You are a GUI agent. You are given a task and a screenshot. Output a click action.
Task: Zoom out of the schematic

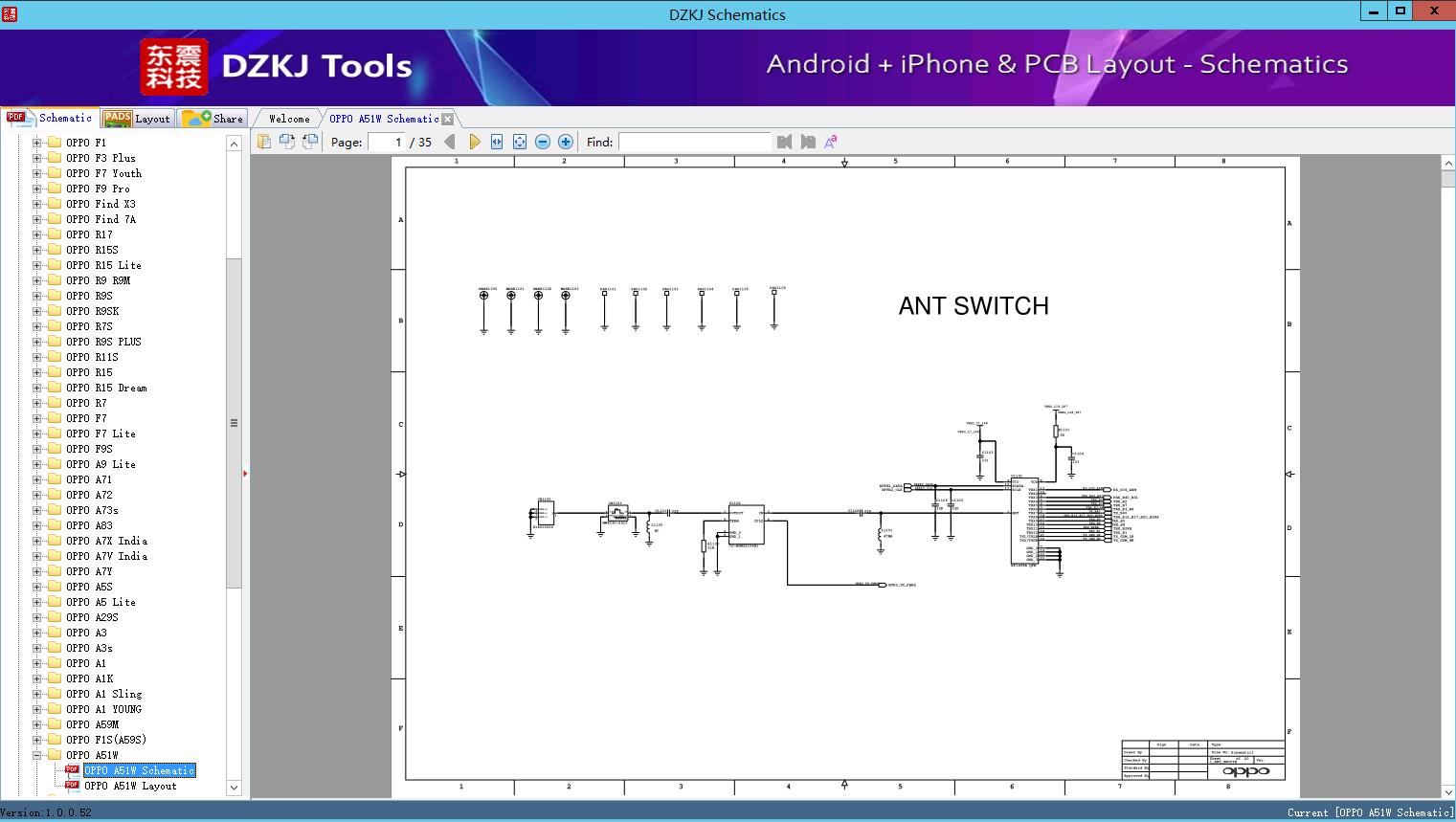click(x=543, y=142)
